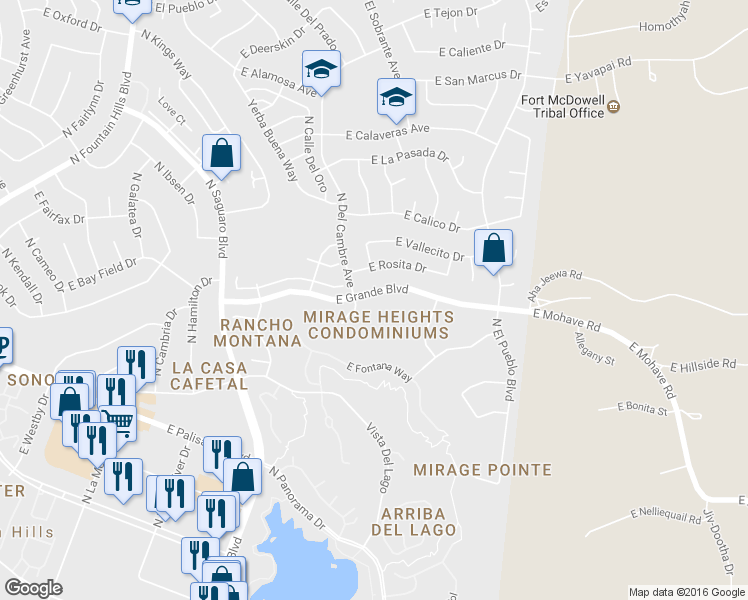Select shopping bag marker on N Saguaro Blvd
This screenshot has height=600, width=748.
click(x=221, y=153)
